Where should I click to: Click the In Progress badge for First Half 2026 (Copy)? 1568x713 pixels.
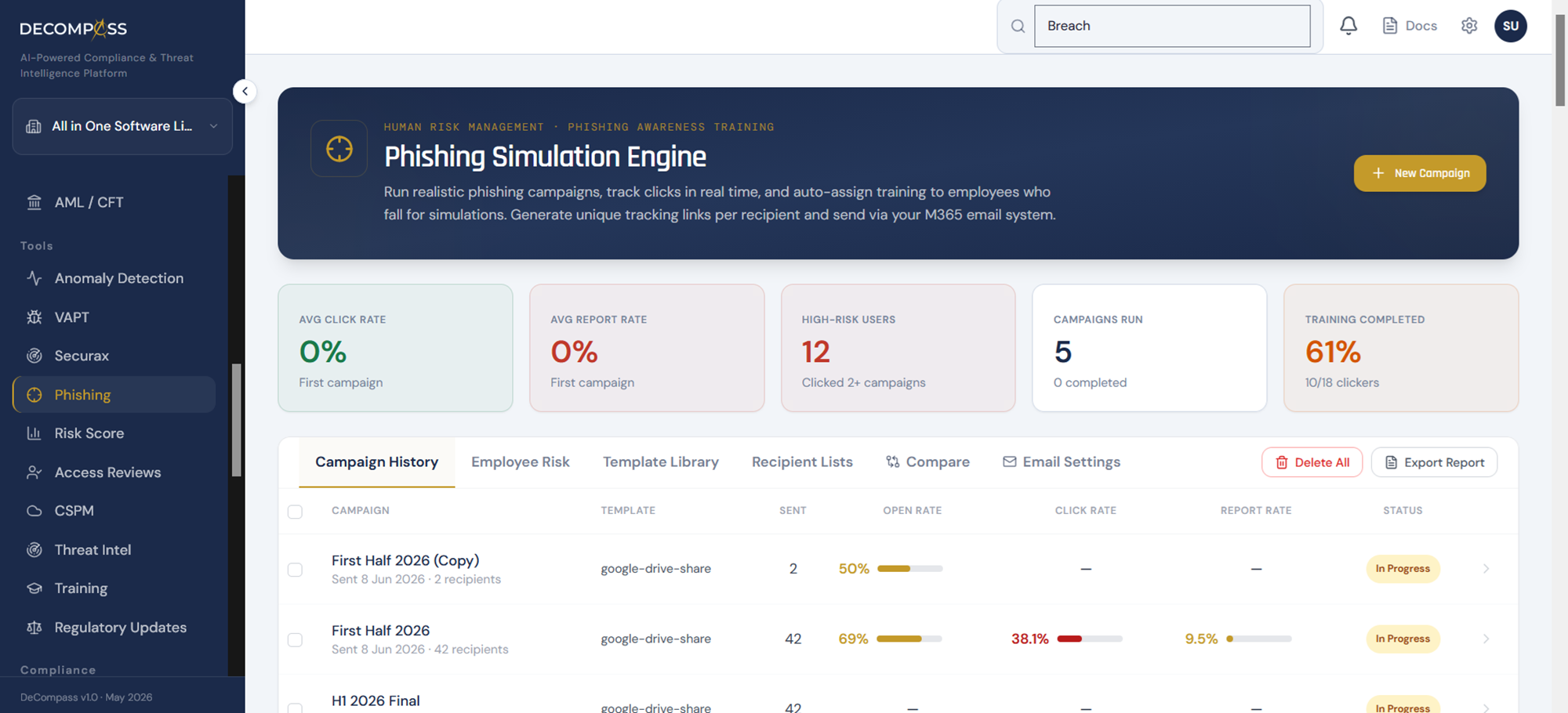1403,569
